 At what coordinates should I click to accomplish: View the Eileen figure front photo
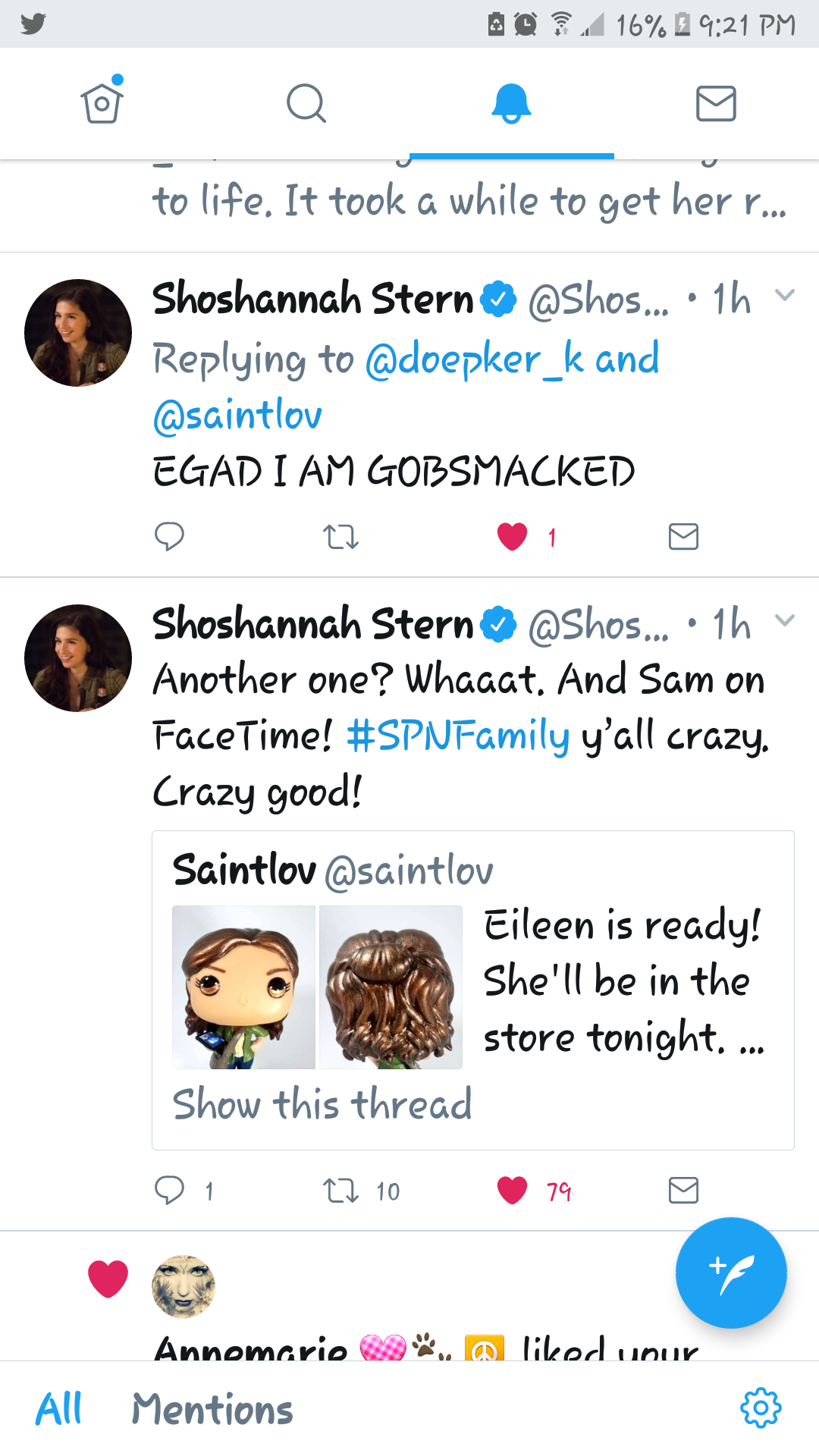pos(243,987)
